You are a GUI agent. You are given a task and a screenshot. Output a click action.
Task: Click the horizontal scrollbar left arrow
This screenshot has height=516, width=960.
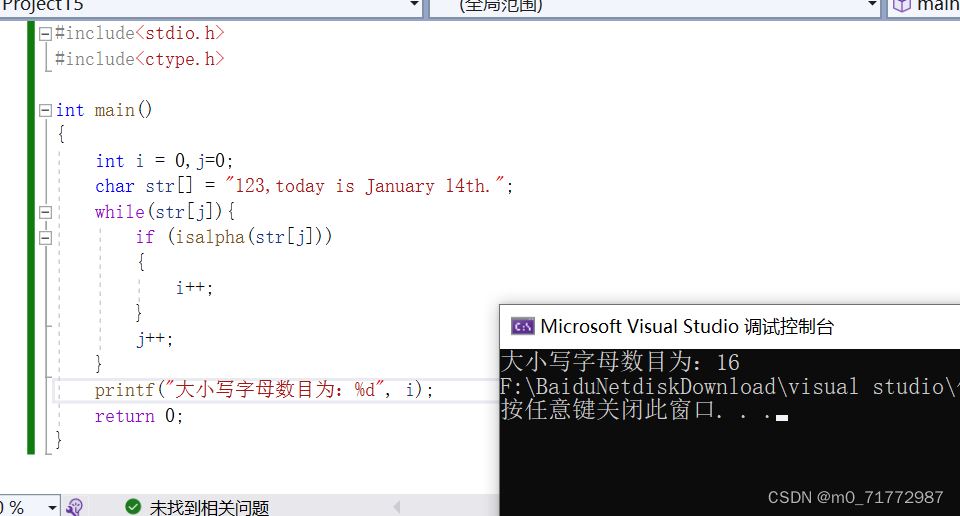coord(397,507)
